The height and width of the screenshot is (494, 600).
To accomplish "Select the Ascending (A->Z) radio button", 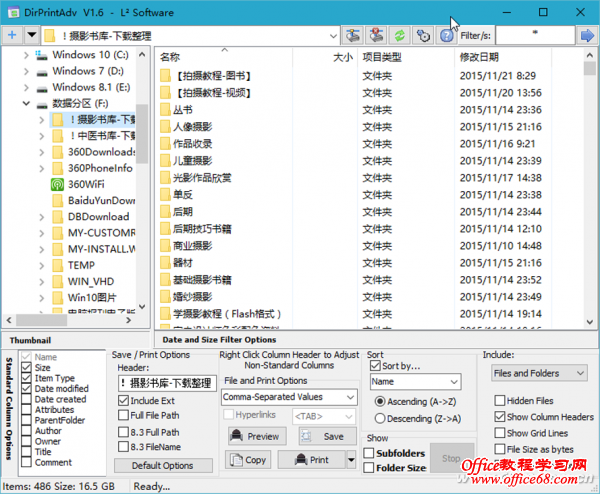I will (x=380, y=401).
